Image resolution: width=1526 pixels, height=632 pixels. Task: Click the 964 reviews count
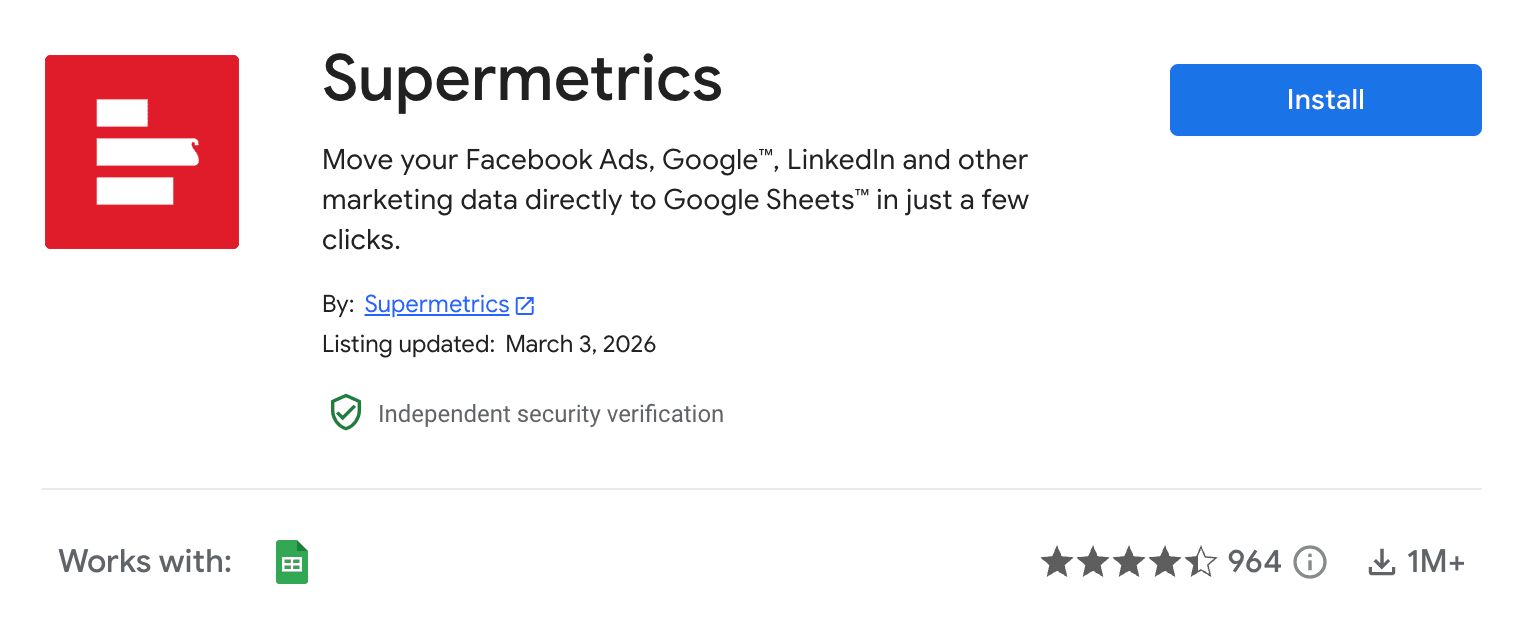click(x=1254, y=562)
